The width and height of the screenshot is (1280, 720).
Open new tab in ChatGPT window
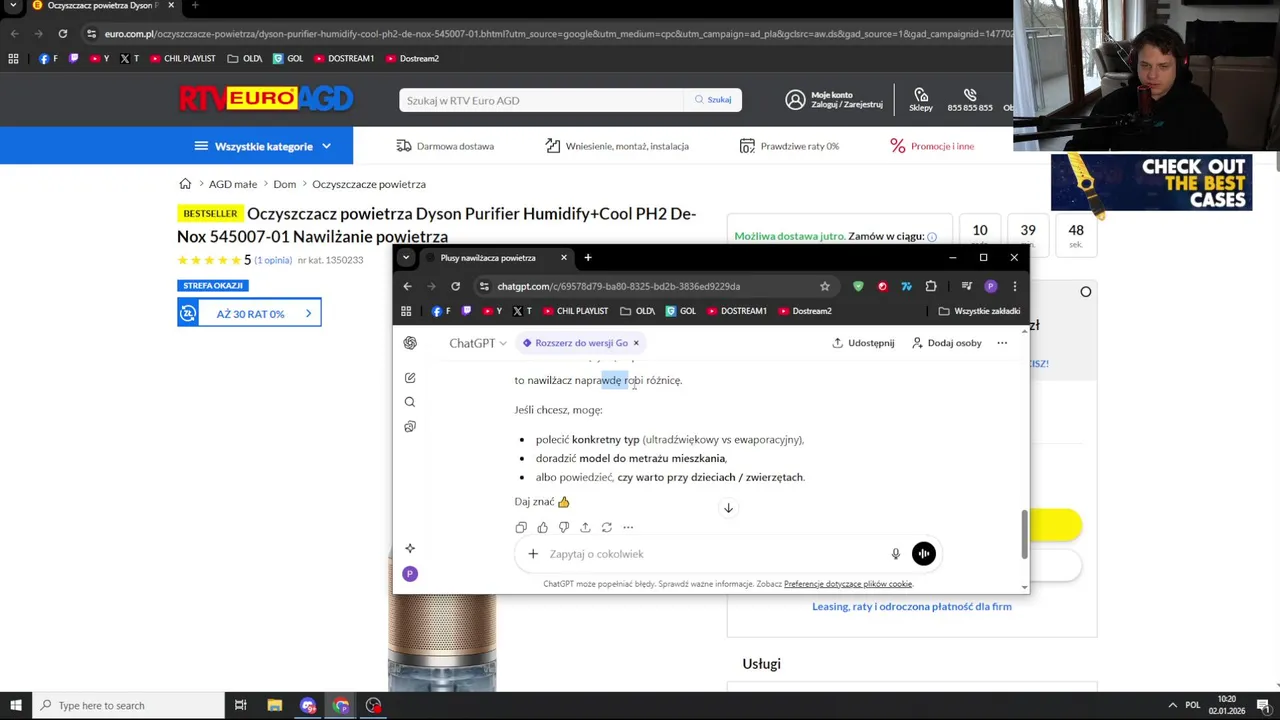click(588, 258)
